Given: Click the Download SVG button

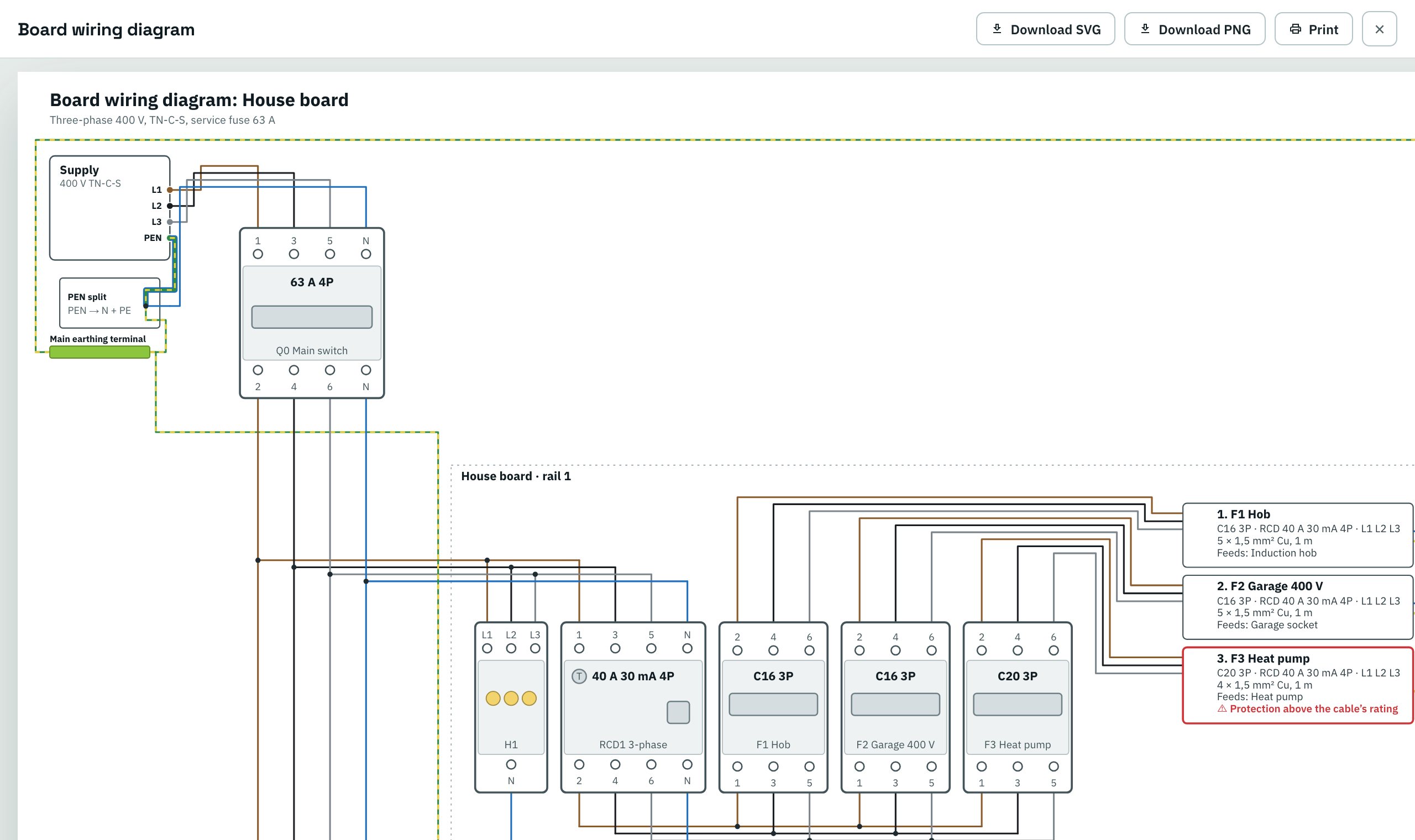Looking at the screenshot, I should (x=1045, y=29).
